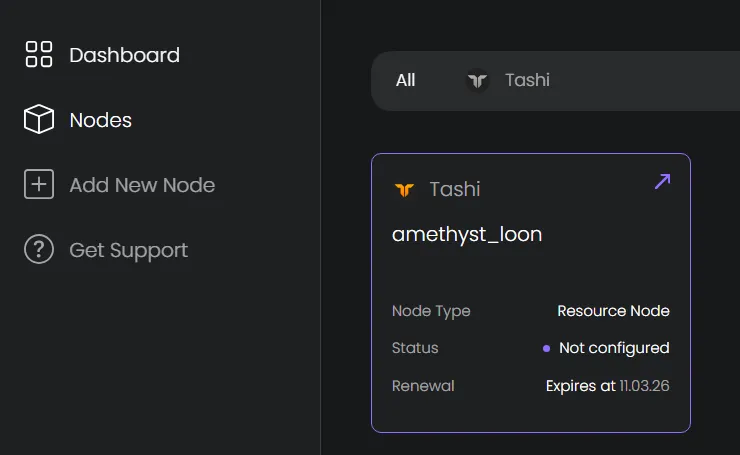Click the Dashboard grid icon
740x455 pixels.
[39, 55]
